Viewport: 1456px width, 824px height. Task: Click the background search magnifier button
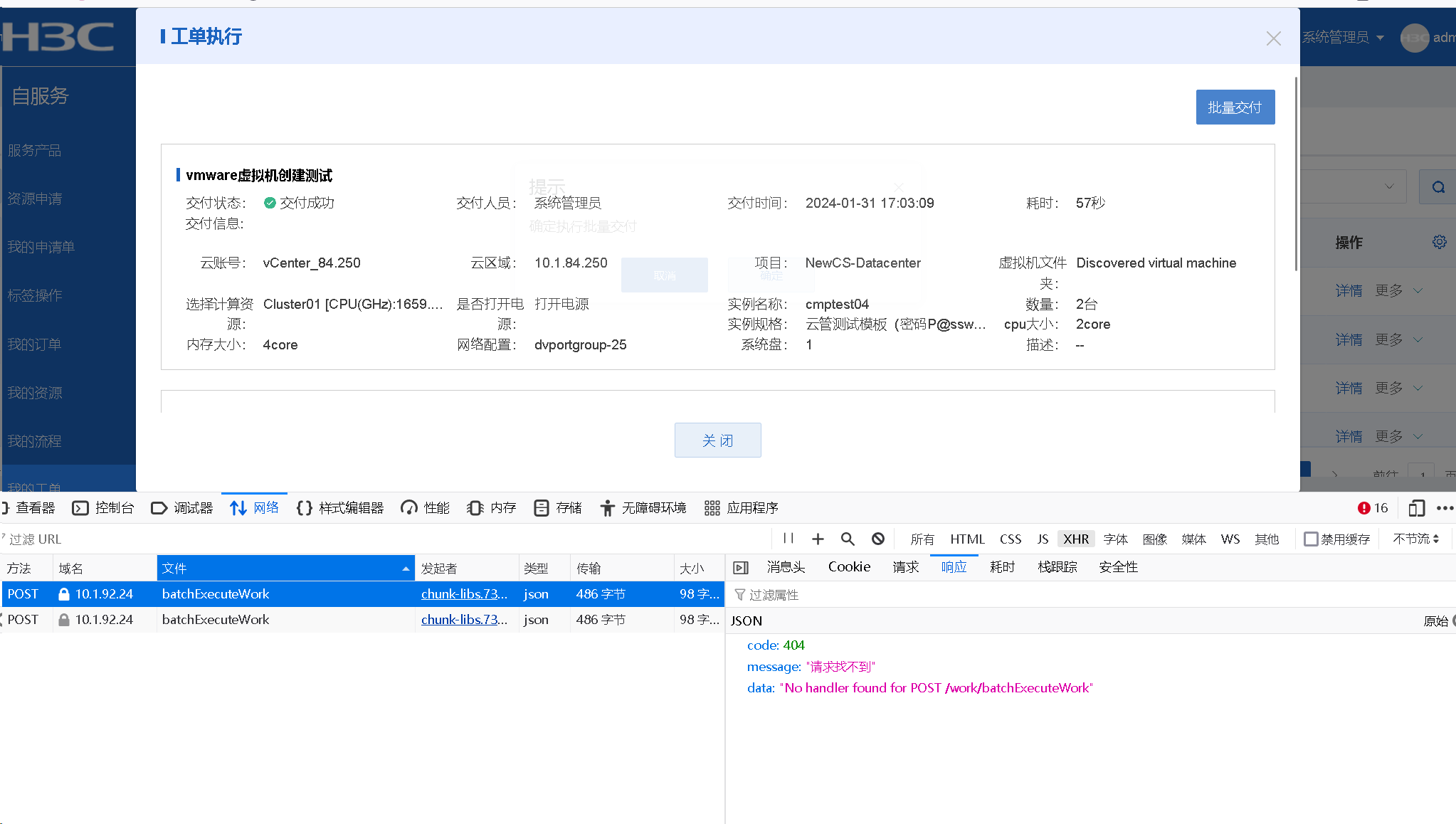coord(1438,187)
